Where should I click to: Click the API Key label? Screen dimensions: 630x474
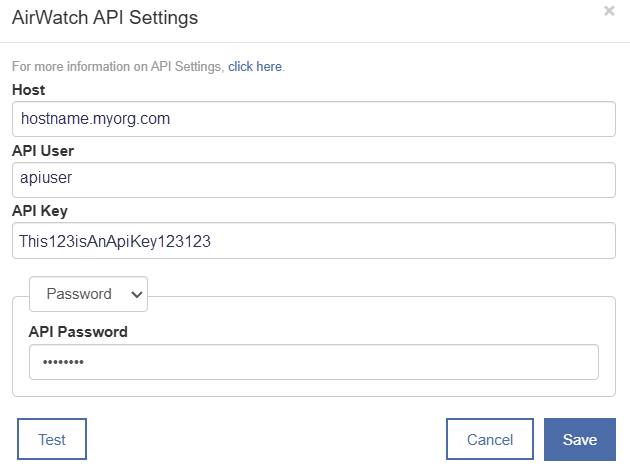(40, 211)
